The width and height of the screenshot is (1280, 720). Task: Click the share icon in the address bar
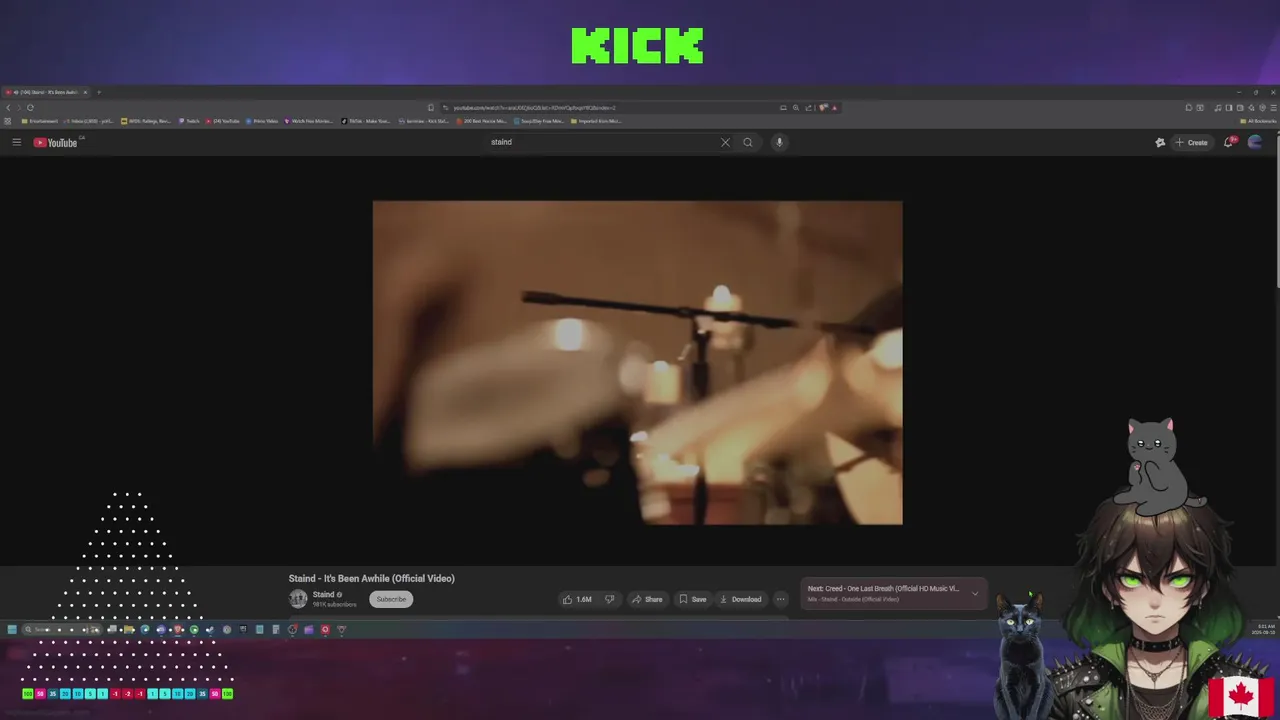coord(808,107)
